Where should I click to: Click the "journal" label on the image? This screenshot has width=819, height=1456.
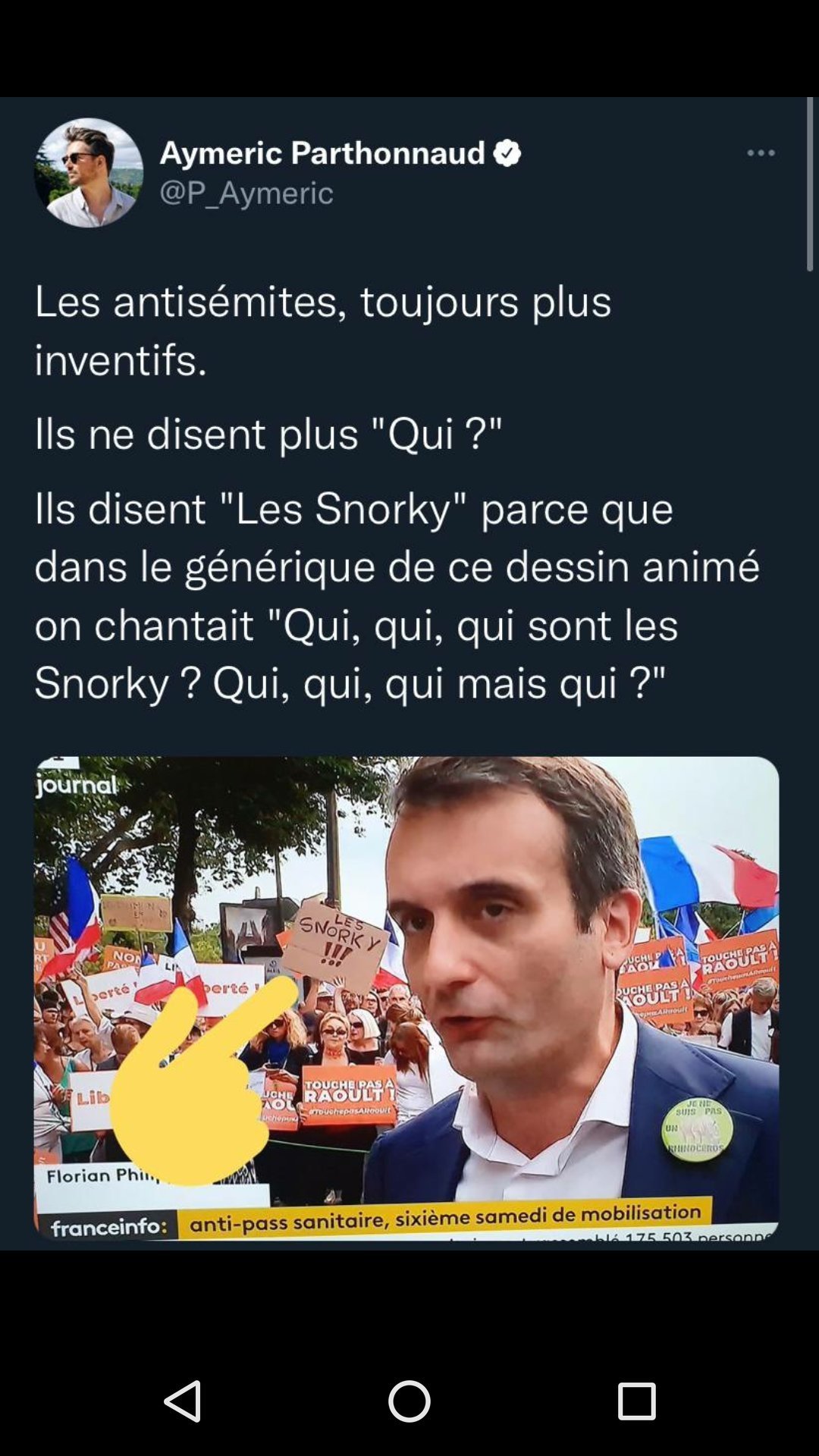77,785
